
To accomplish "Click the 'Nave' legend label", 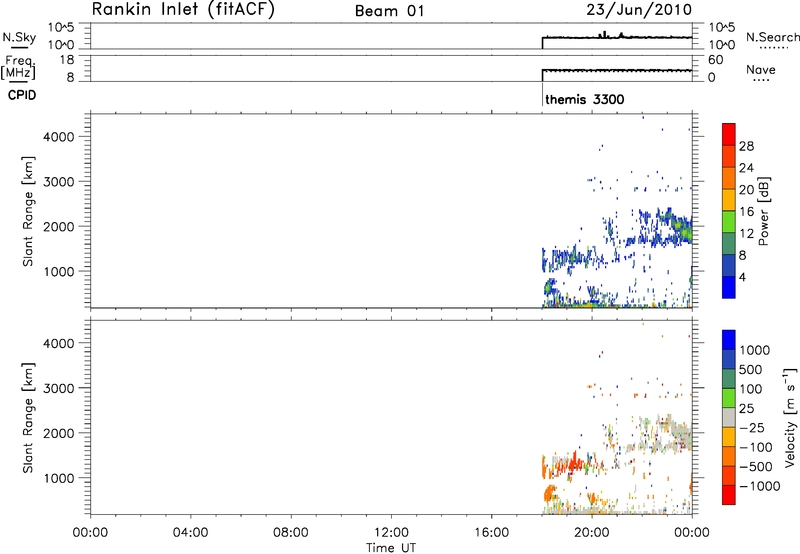I will [761, 69].
